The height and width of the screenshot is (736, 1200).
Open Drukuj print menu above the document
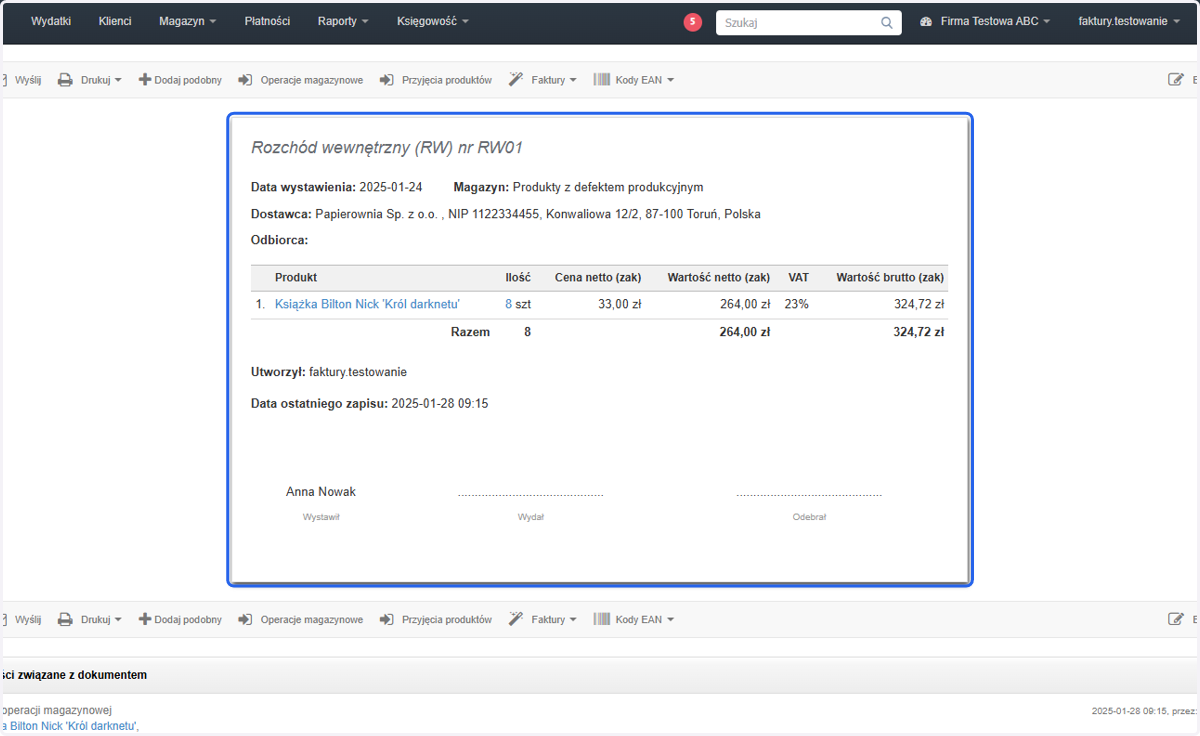pos(89,80)
